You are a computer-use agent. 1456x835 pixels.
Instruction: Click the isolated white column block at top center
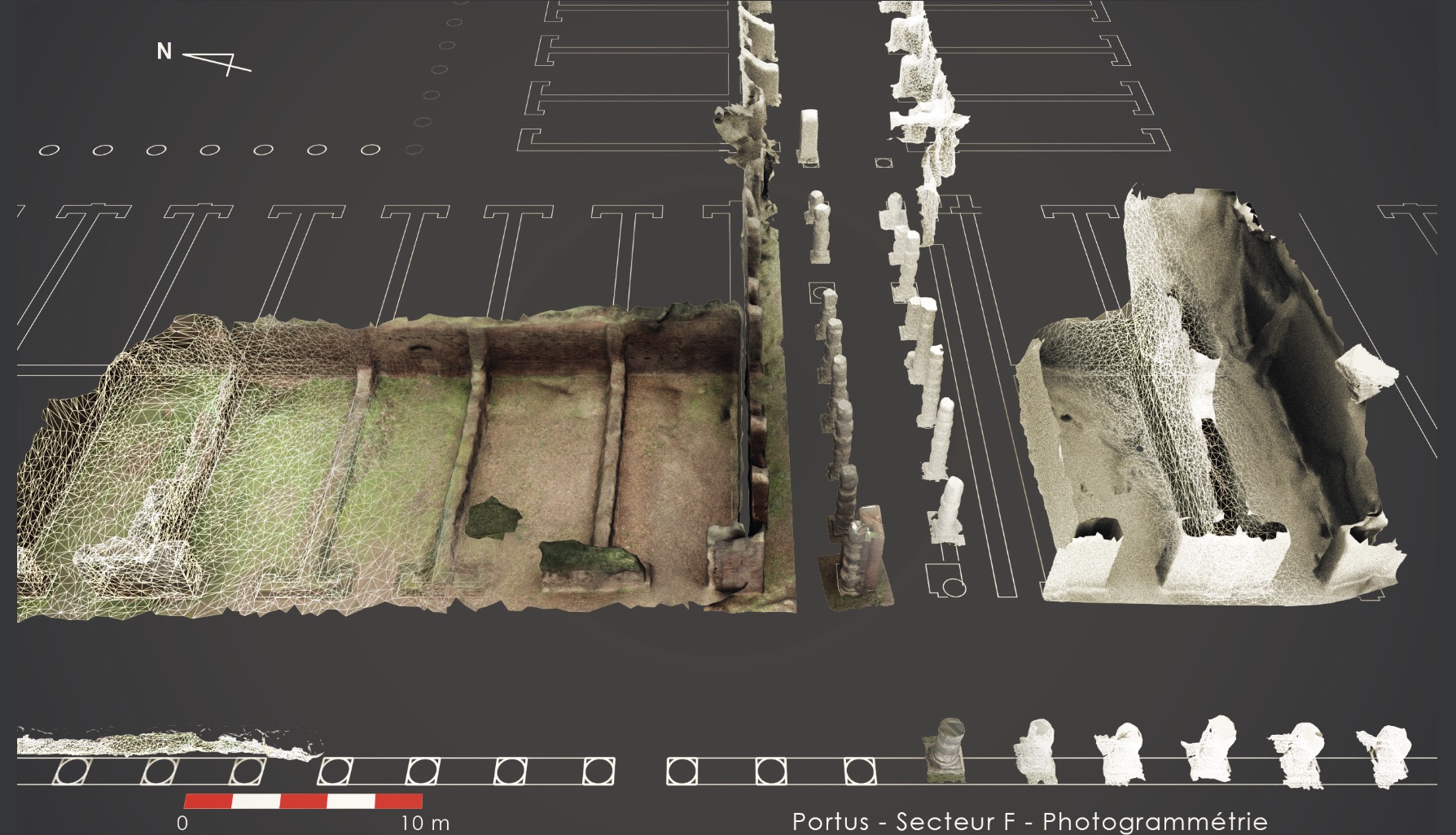click(808, 135)
